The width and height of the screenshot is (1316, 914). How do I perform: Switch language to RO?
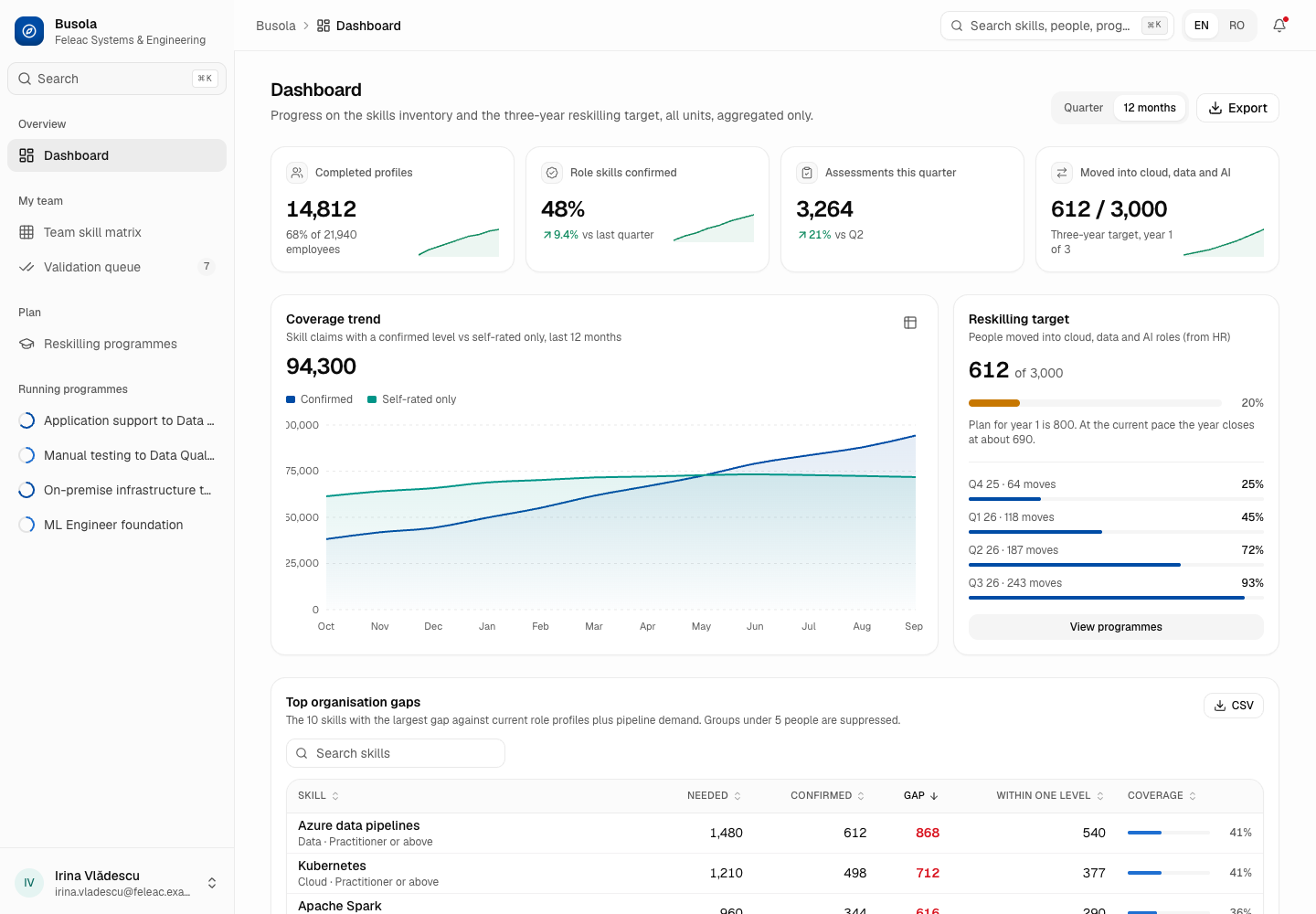click(x=1236, y=26)
